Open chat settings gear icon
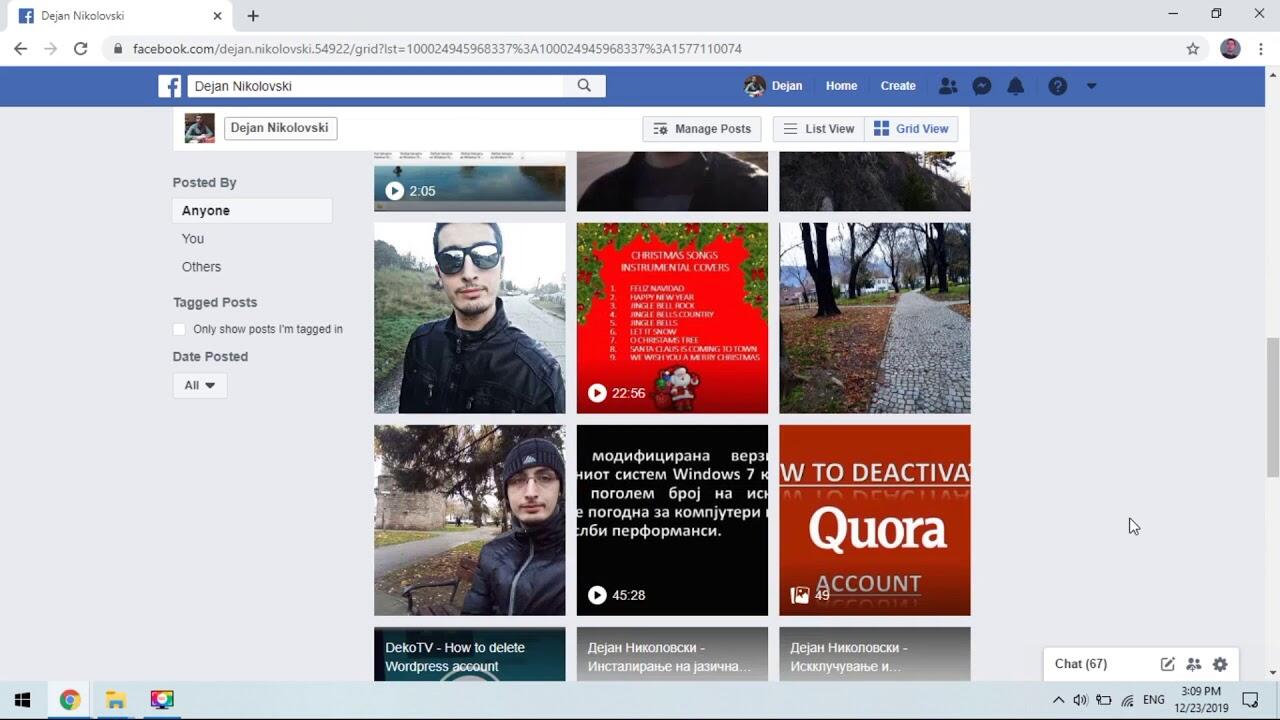This screenshot has height=720, width=1280. 1220,664
